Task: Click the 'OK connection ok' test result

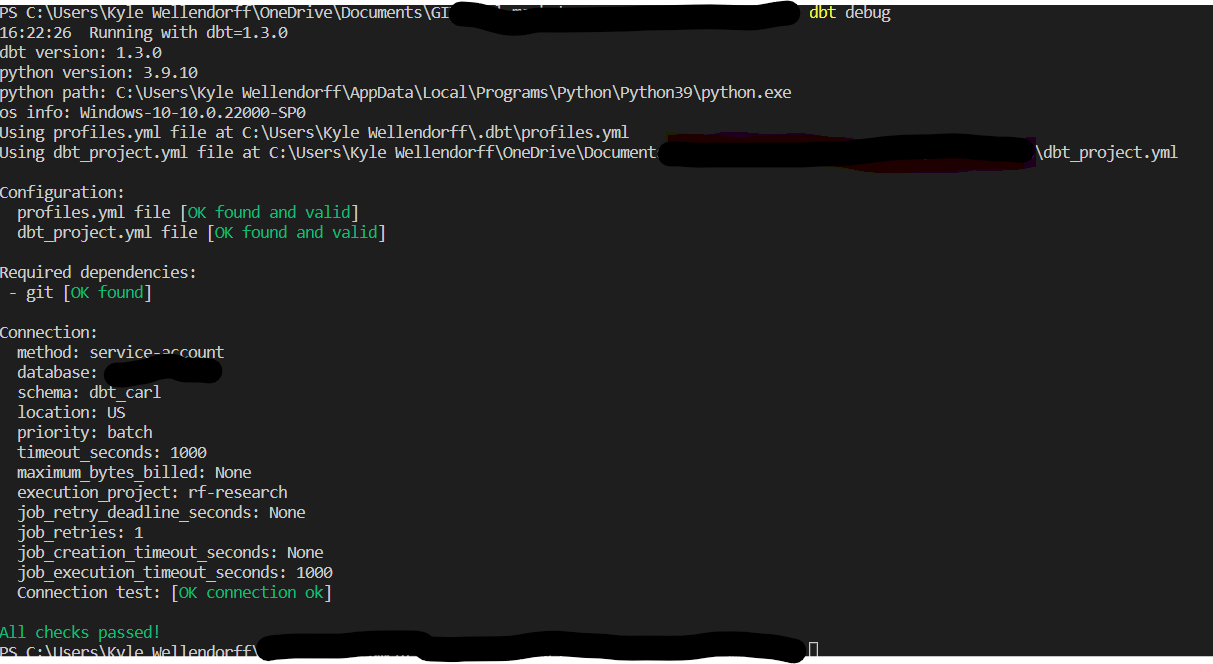Action: coord(251,591)
